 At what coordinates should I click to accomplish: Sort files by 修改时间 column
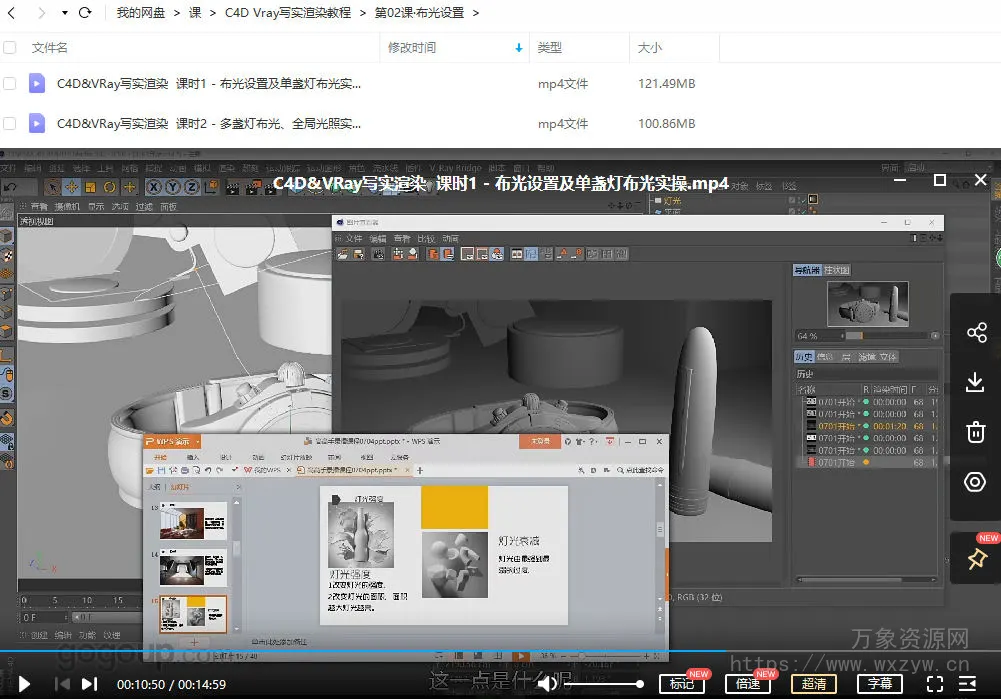click(412, 48)
